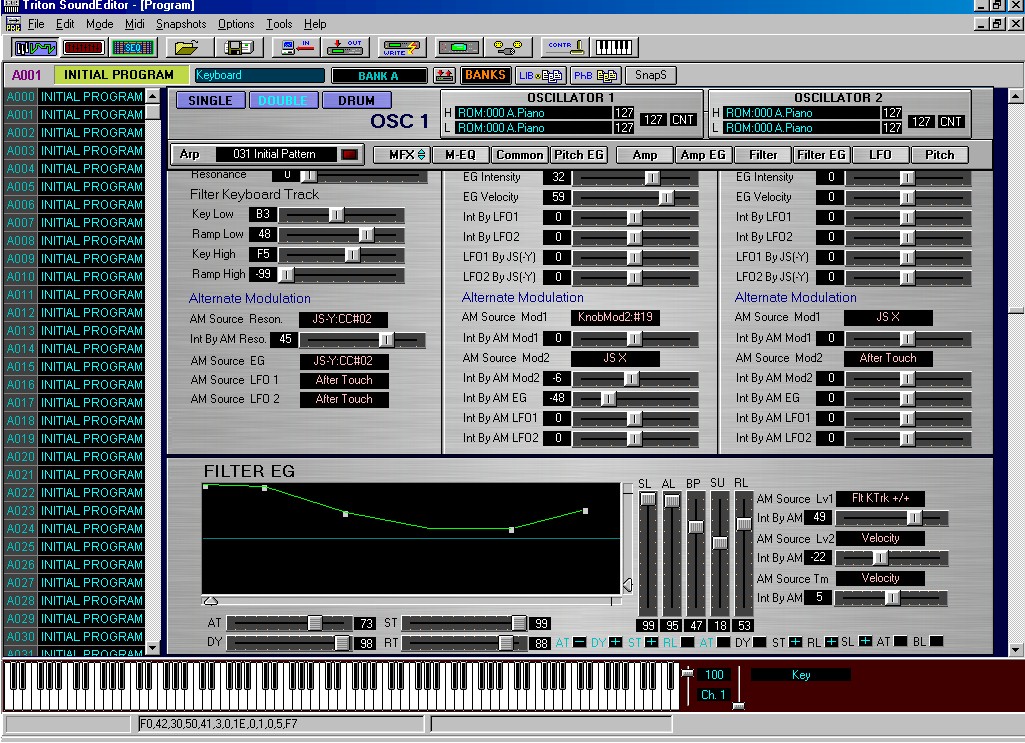Click the CONTR controller toolbar icon
The width and height of the screenshot is (1025, 743).
pyautogui.click(x=565, y=47)
